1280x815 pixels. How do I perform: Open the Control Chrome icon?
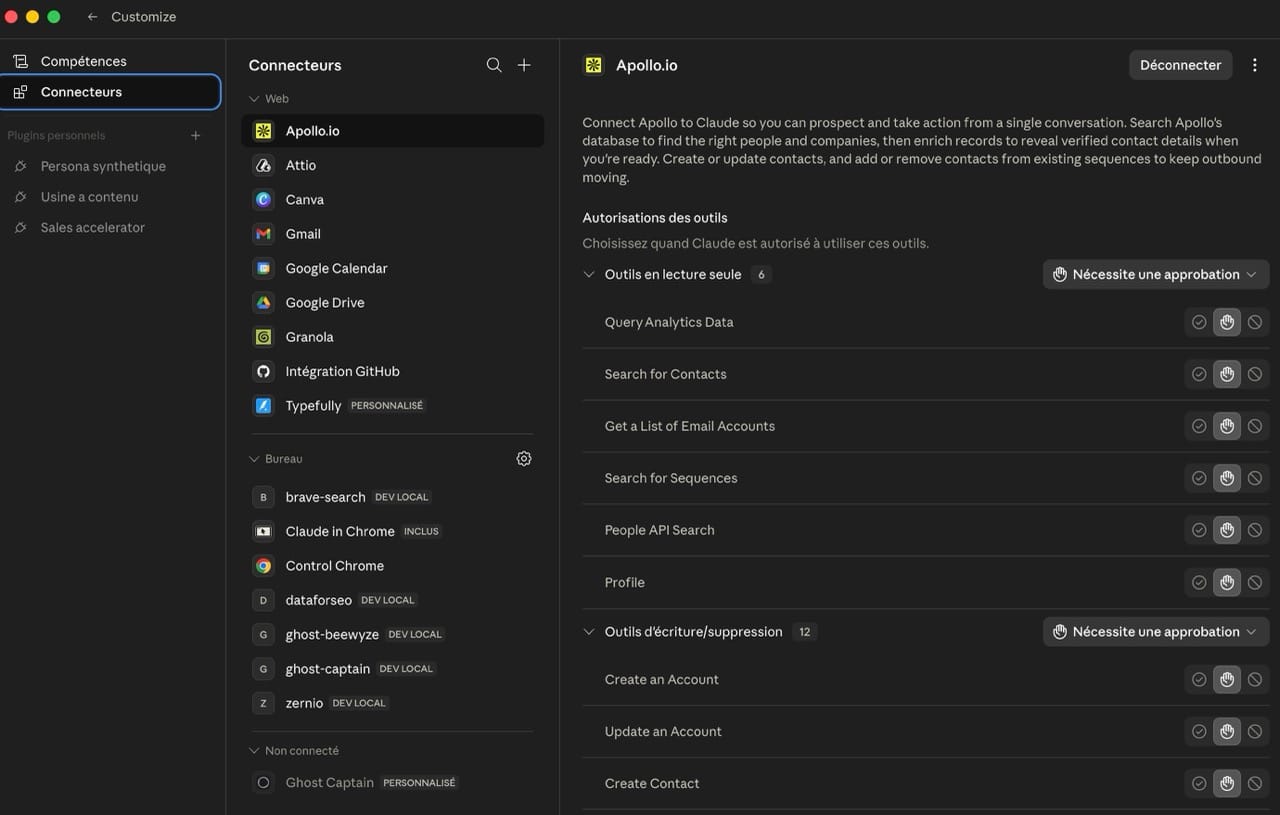[263, 566]
